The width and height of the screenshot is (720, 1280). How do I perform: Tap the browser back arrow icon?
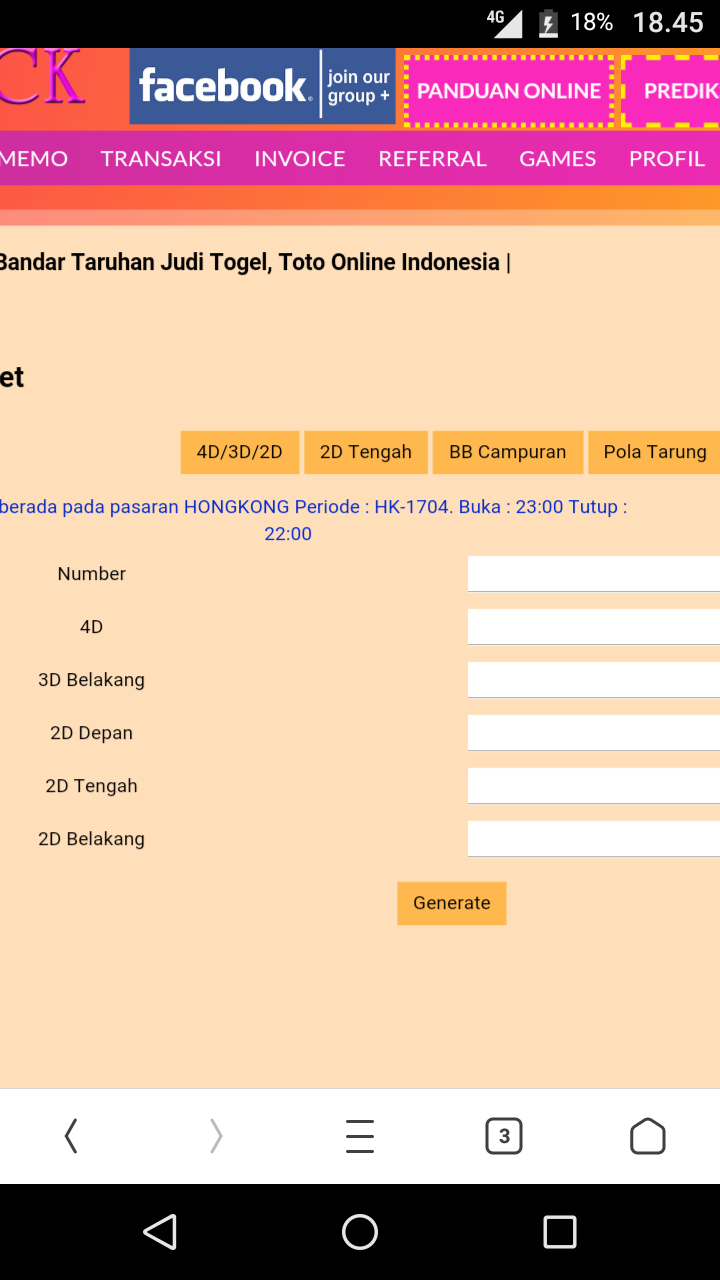pyautogui.click(x=71, y=1136)
